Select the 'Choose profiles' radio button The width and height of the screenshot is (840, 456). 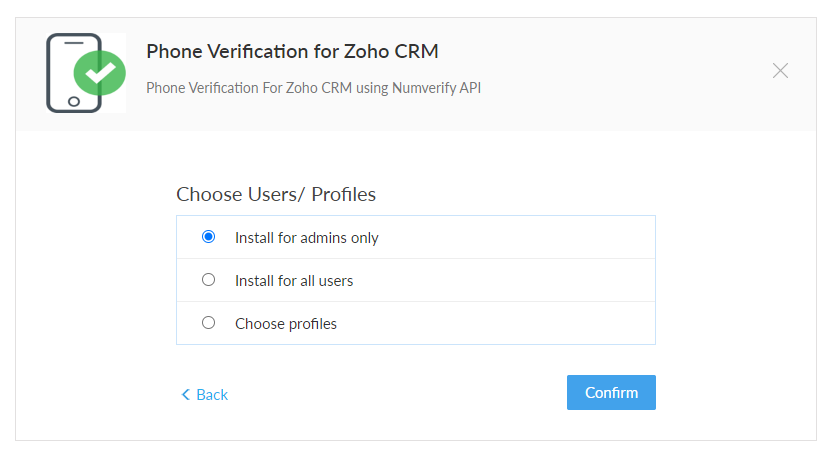(208, 322)
